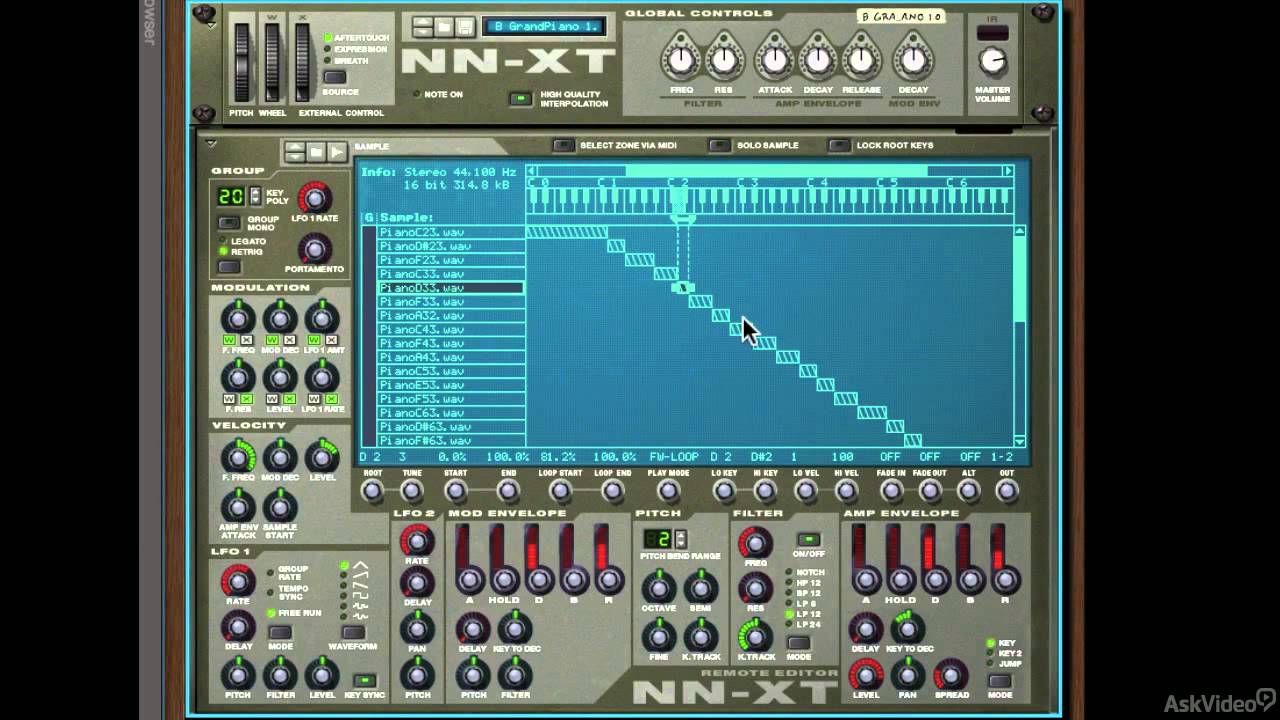Click the sample list scroll up arrow
The image size is (1280, 720).
click(x=1020, y=232)
